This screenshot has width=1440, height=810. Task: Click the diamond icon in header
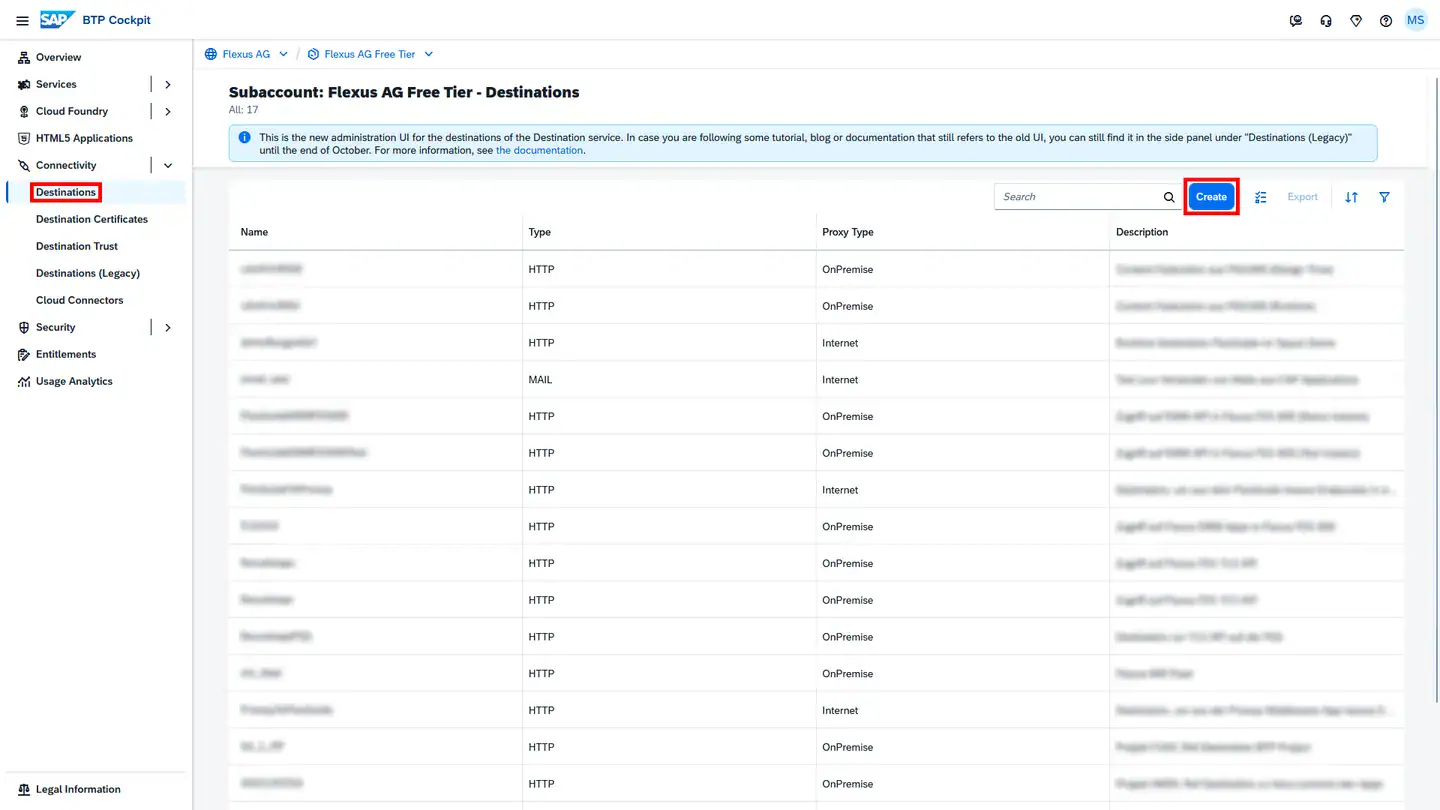1356,21
